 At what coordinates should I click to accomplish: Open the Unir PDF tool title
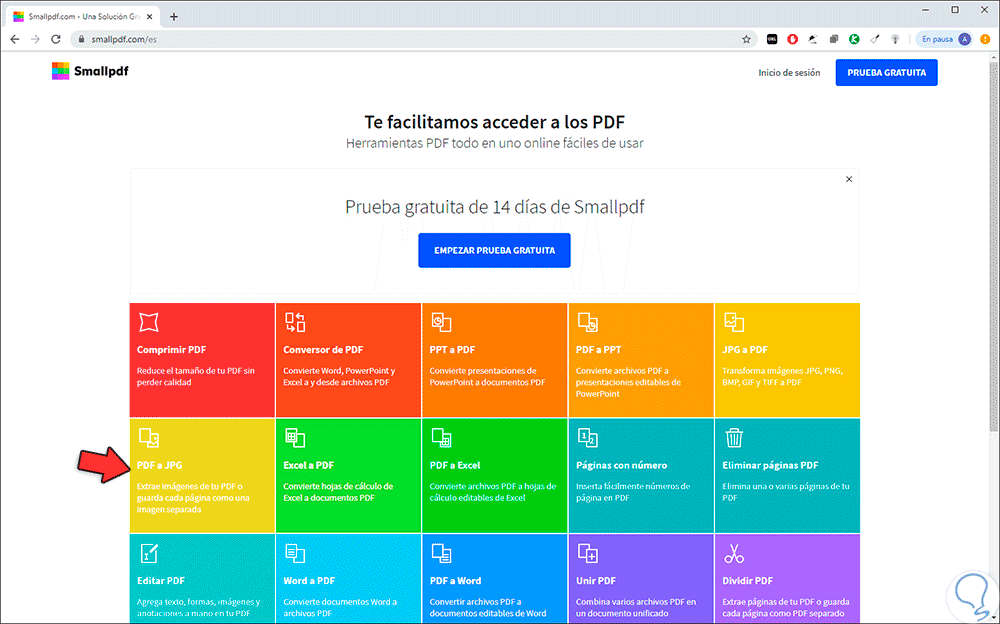coord(596,581)
